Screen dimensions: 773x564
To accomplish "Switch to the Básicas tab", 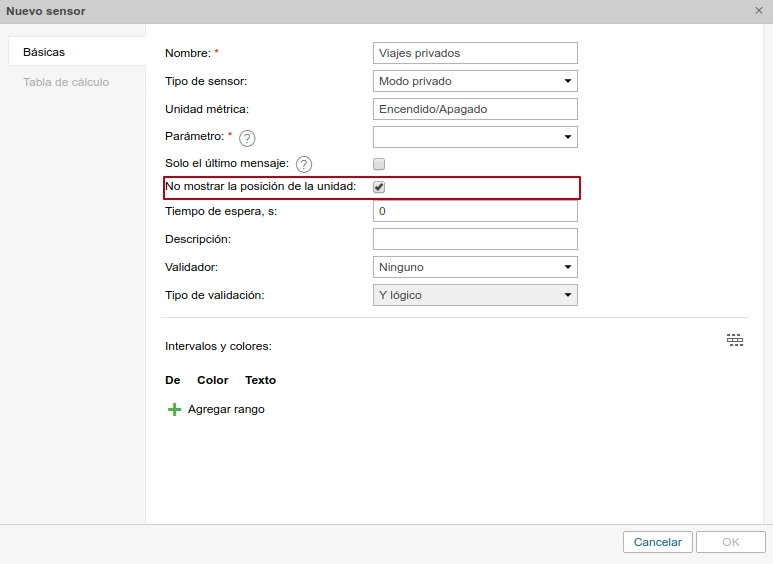I will pos(44,52).
